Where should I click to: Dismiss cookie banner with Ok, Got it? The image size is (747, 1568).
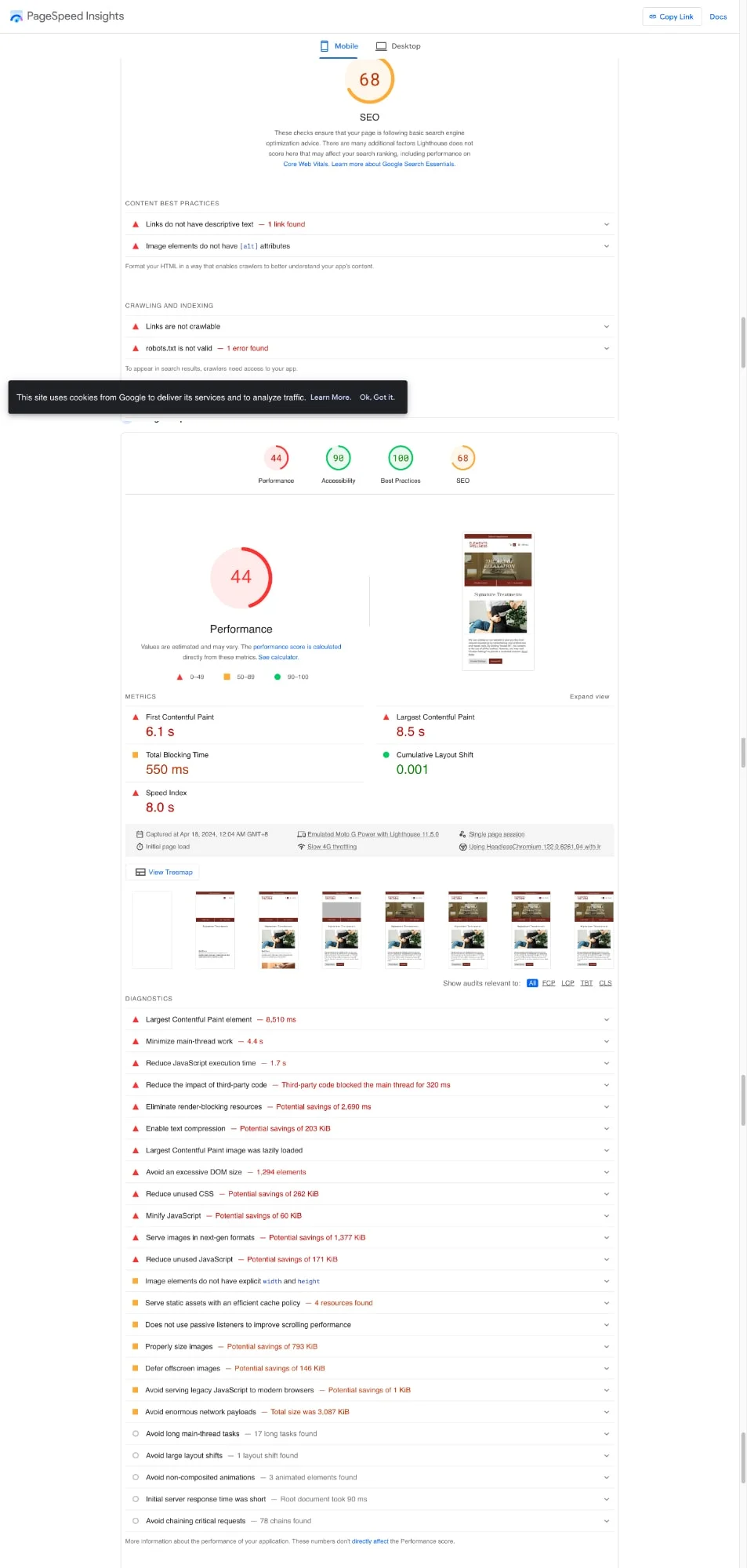(x=377, y=397)
